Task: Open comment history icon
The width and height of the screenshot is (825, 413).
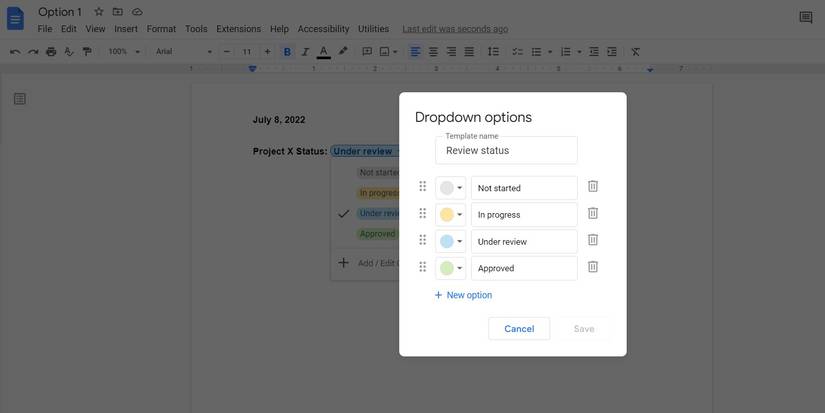Action: coord(806,17)
